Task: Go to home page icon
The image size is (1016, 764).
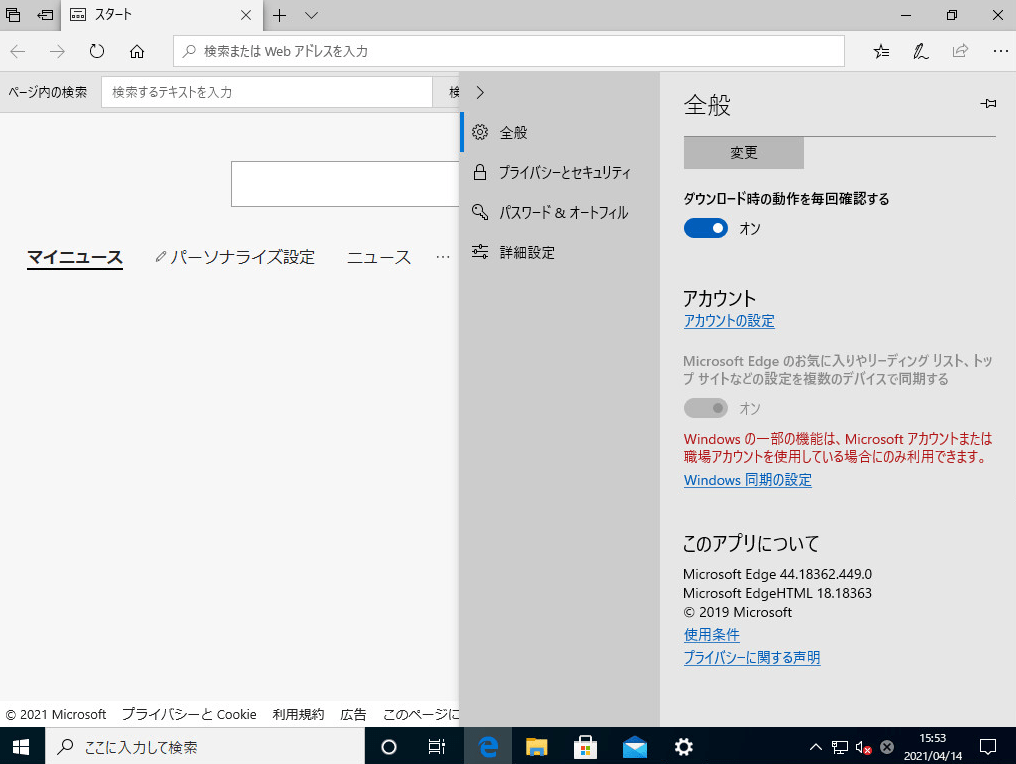Action: (137, 51)
